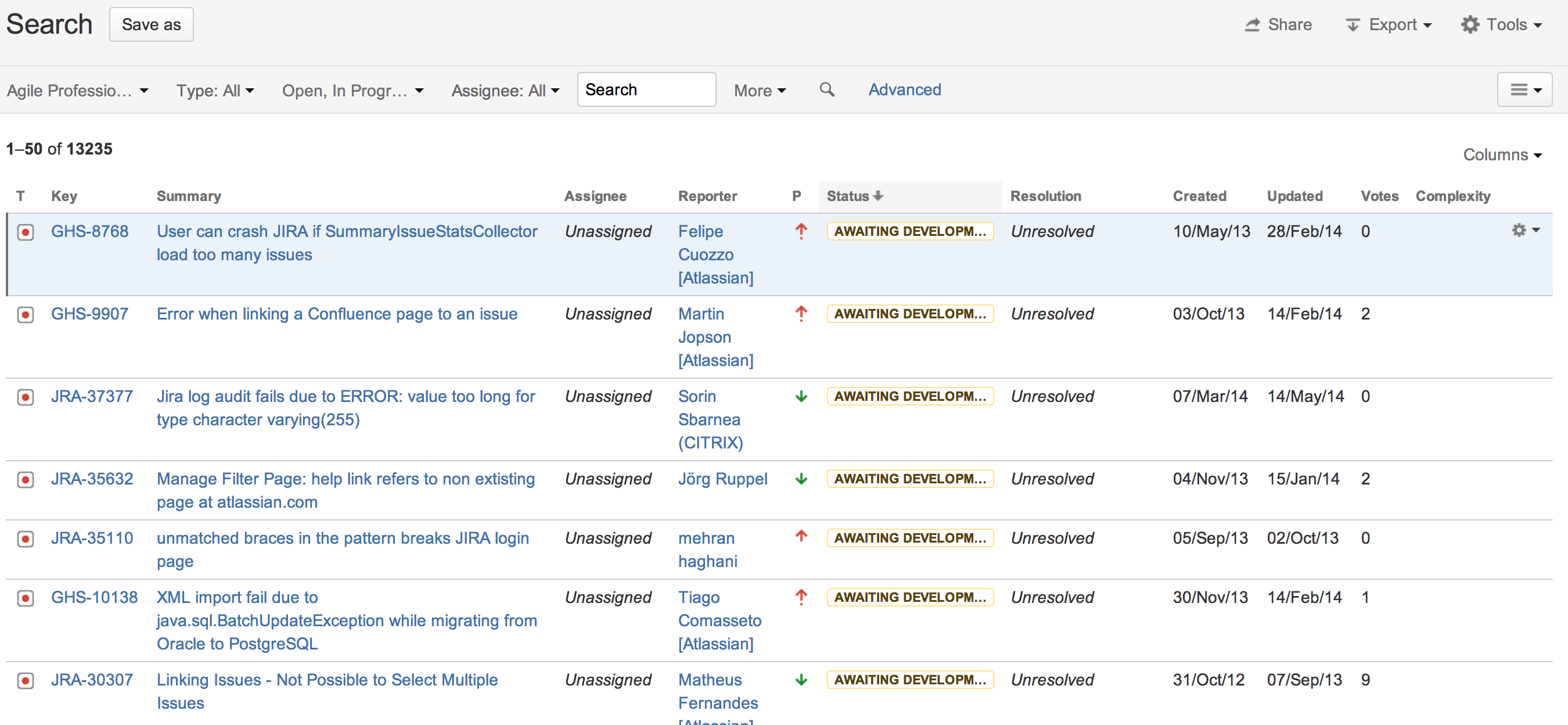1568x725 pixels.
Task: Sort by the P priority column header
Action: (x=796, y=196)
